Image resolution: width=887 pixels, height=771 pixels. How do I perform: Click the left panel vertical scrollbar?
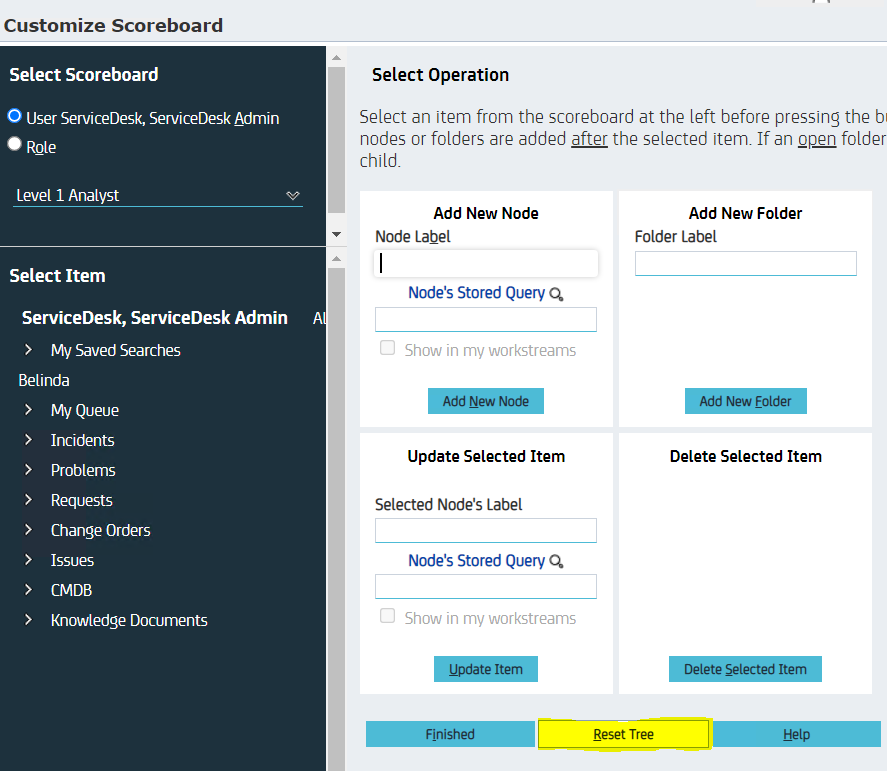point(336,140)
